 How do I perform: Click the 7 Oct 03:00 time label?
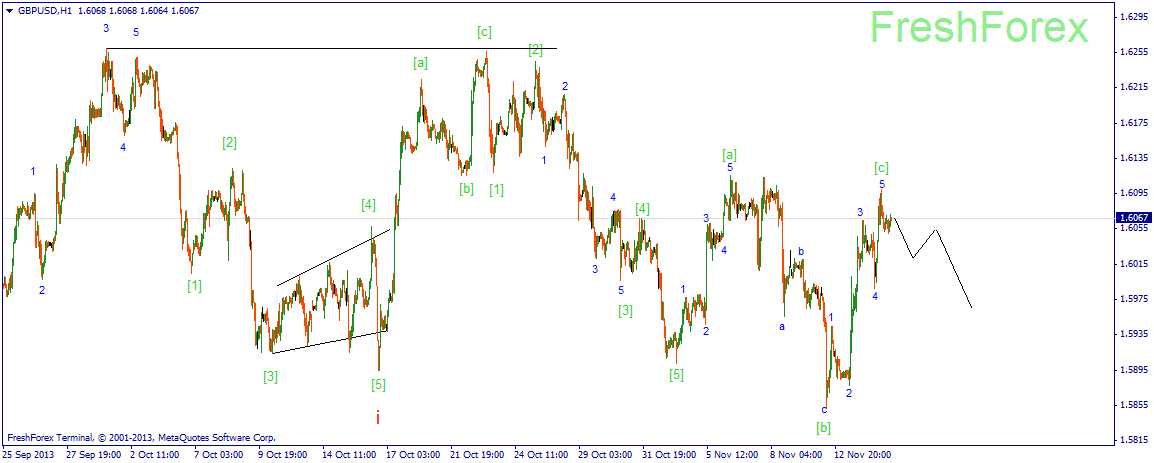point(220,455)
